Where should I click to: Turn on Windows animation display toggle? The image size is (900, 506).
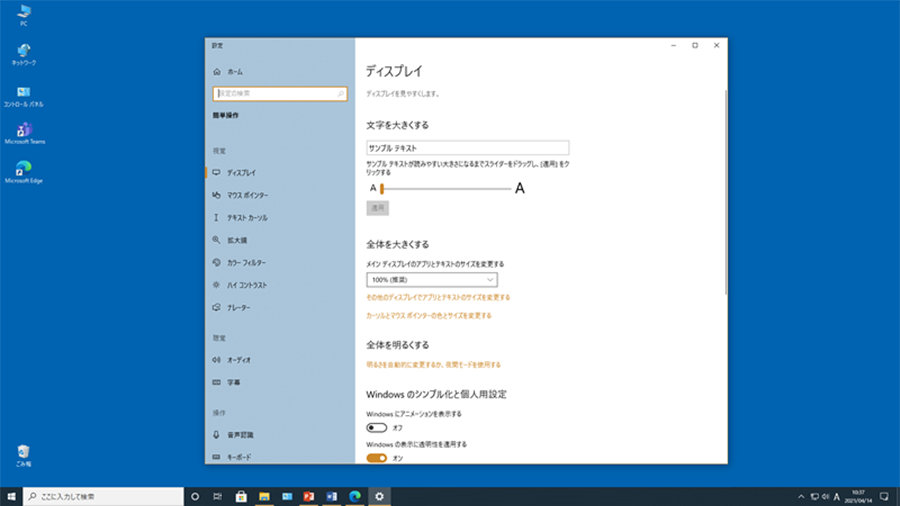click(377, 427)
